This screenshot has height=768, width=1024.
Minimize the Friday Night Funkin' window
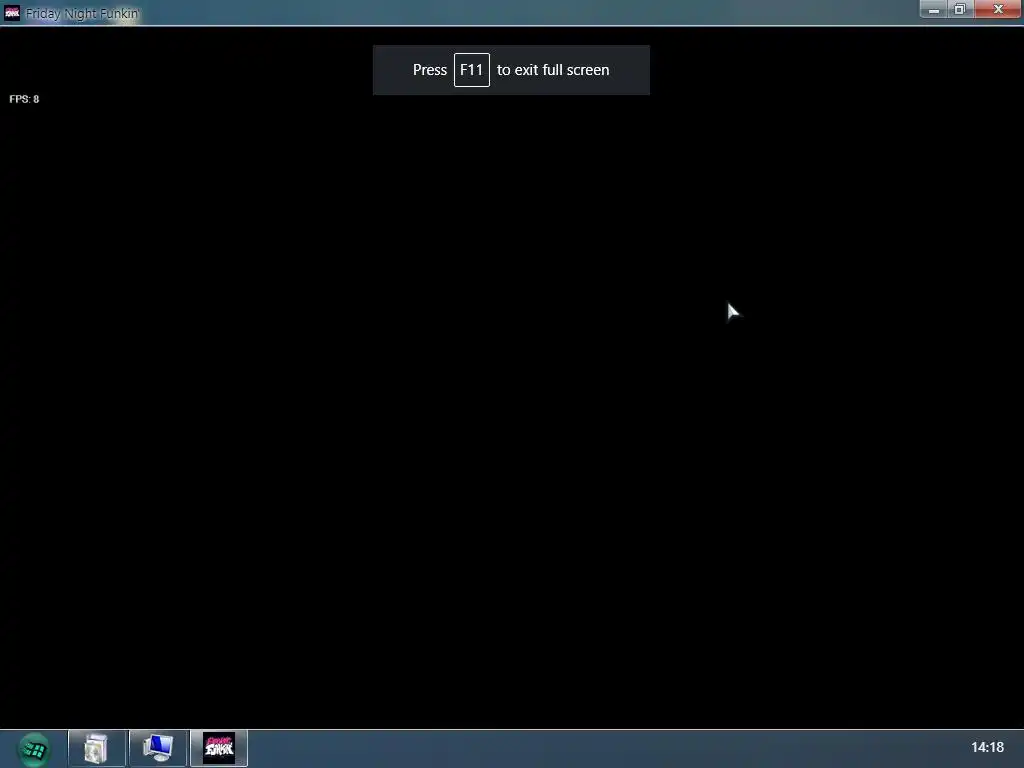pos(934,9)
